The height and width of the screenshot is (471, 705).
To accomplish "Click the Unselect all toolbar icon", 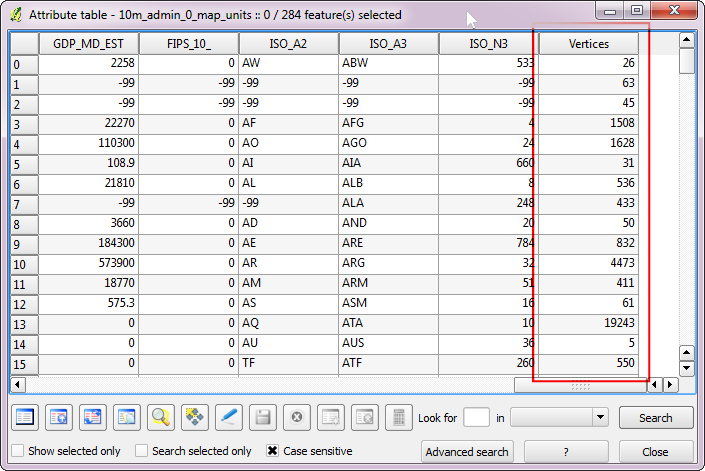I will (x=25, y=418).
